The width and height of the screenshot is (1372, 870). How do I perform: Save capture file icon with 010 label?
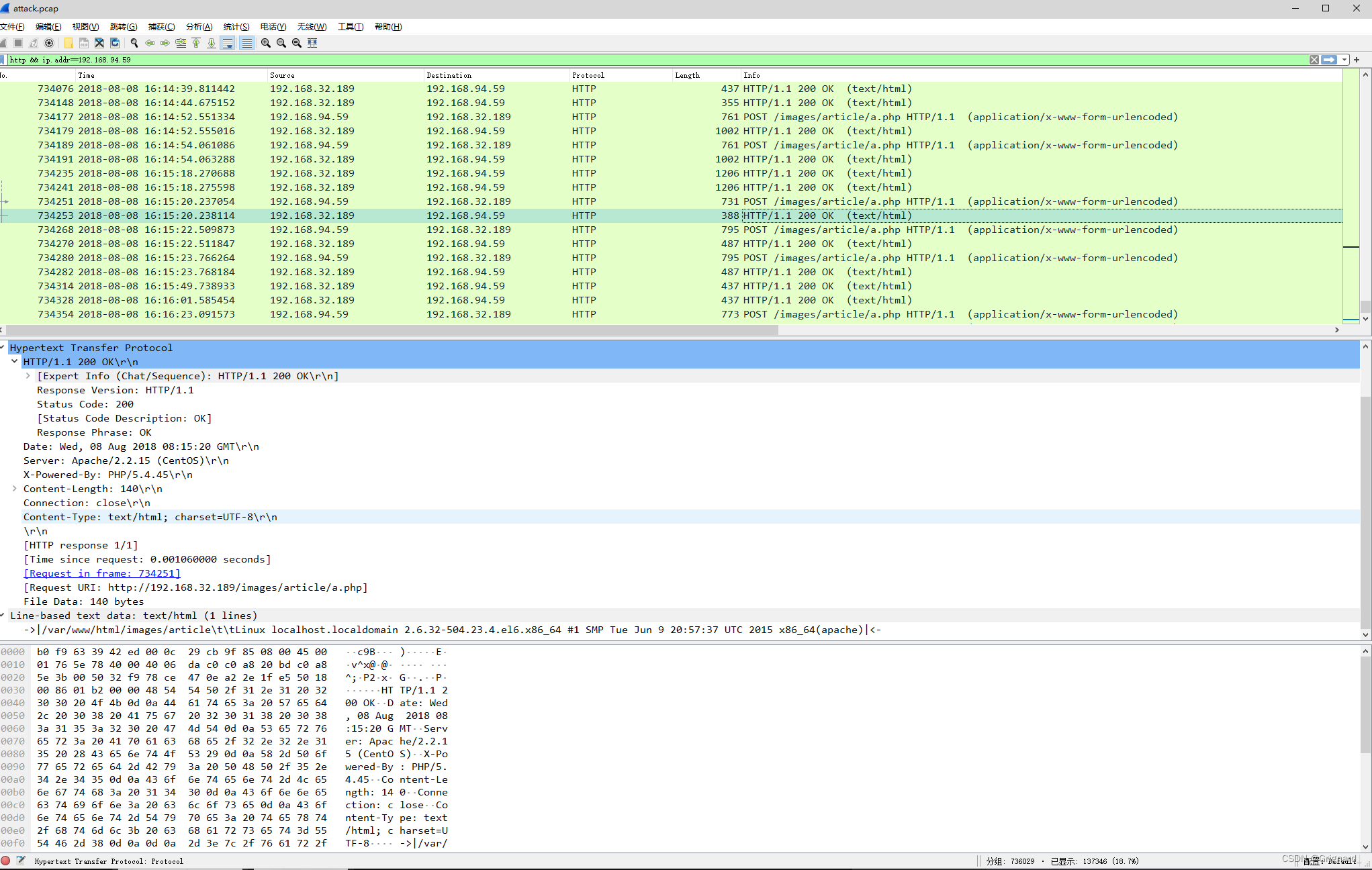pos(84,43)
